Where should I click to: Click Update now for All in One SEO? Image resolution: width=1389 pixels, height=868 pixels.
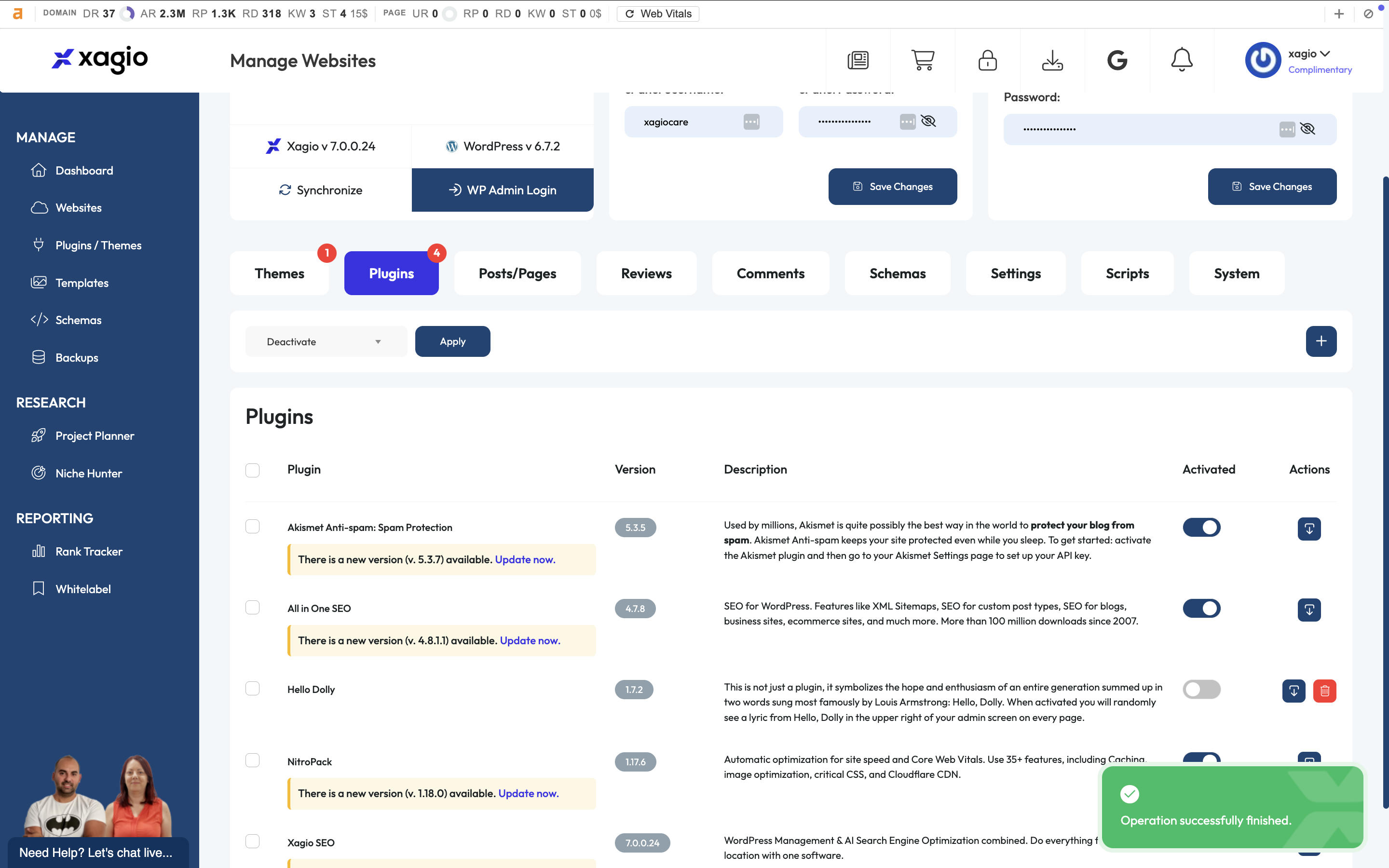[530, 640]
